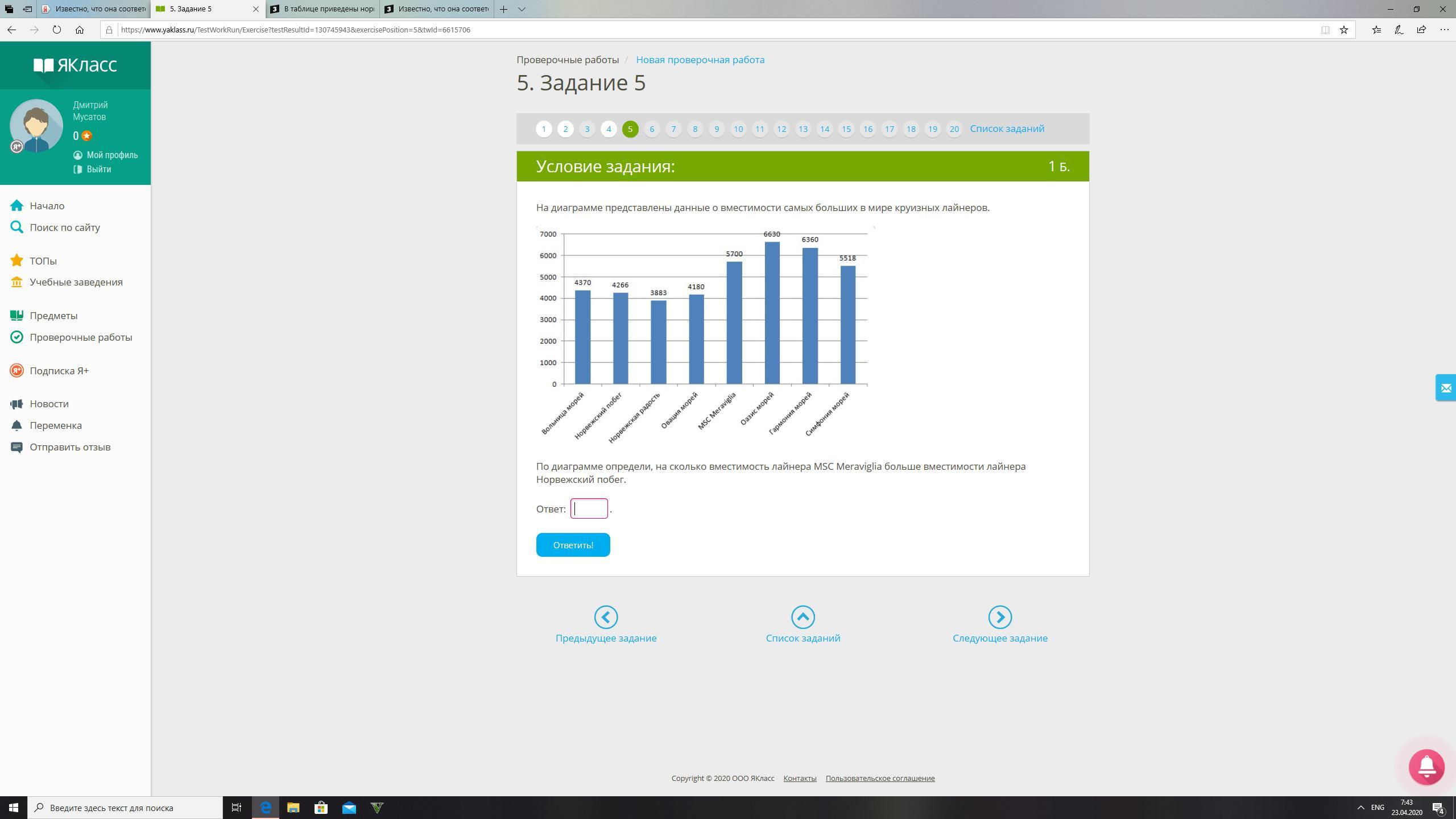Go to task number 7
Screen dimensions: 1456x819
673,129
